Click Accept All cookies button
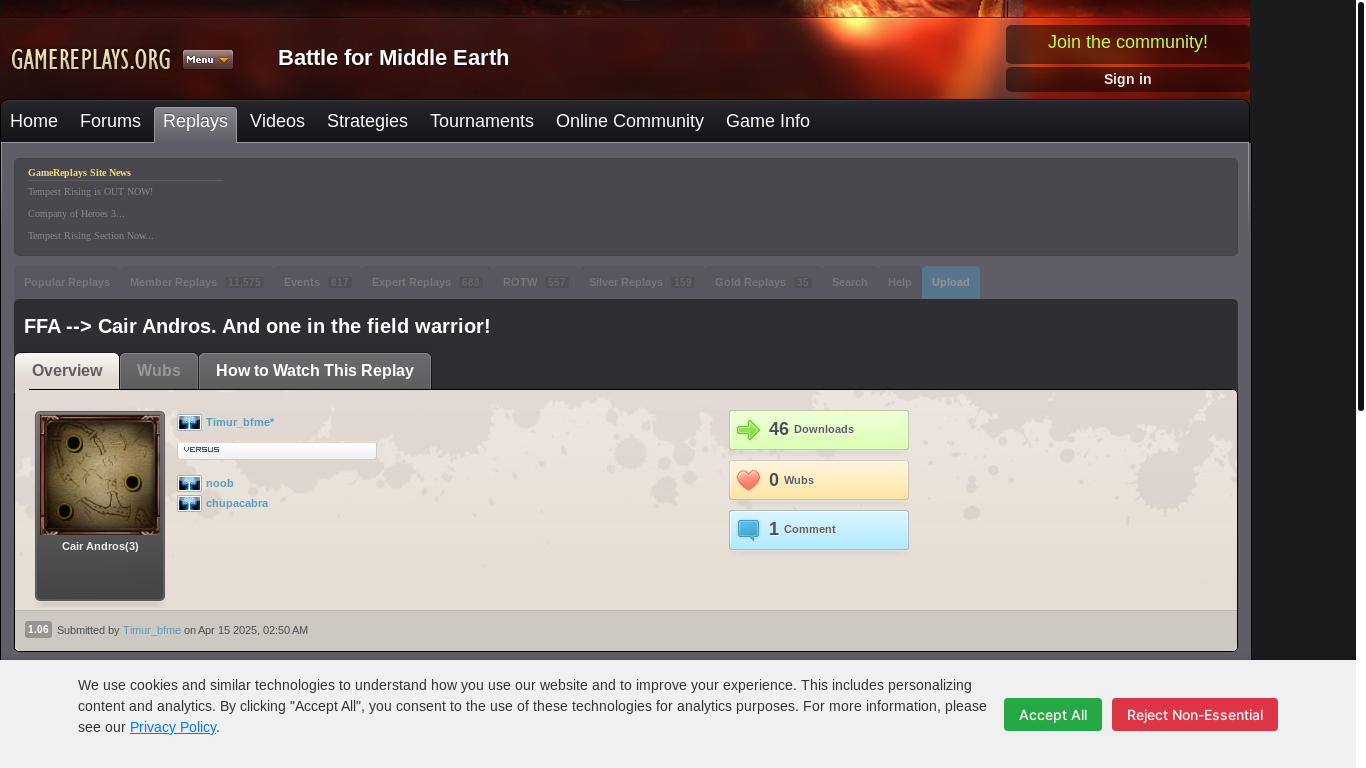This screenshot has width=1366, height=768. [x=1053, y=715]
